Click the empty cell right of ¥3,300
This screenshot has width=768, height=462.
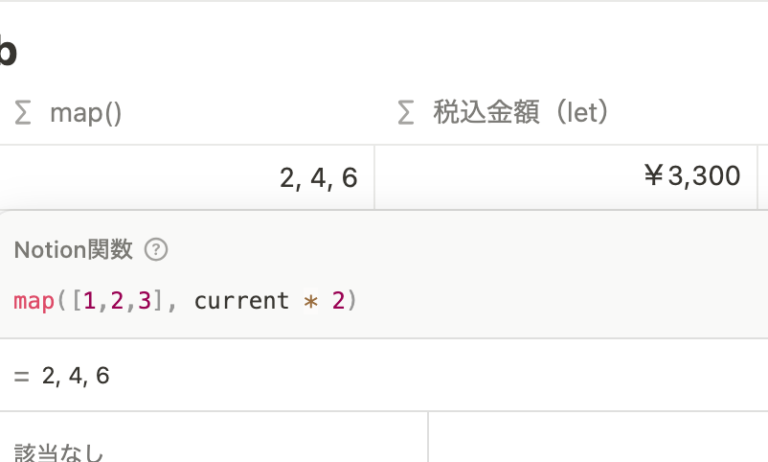tap(763, 177)
